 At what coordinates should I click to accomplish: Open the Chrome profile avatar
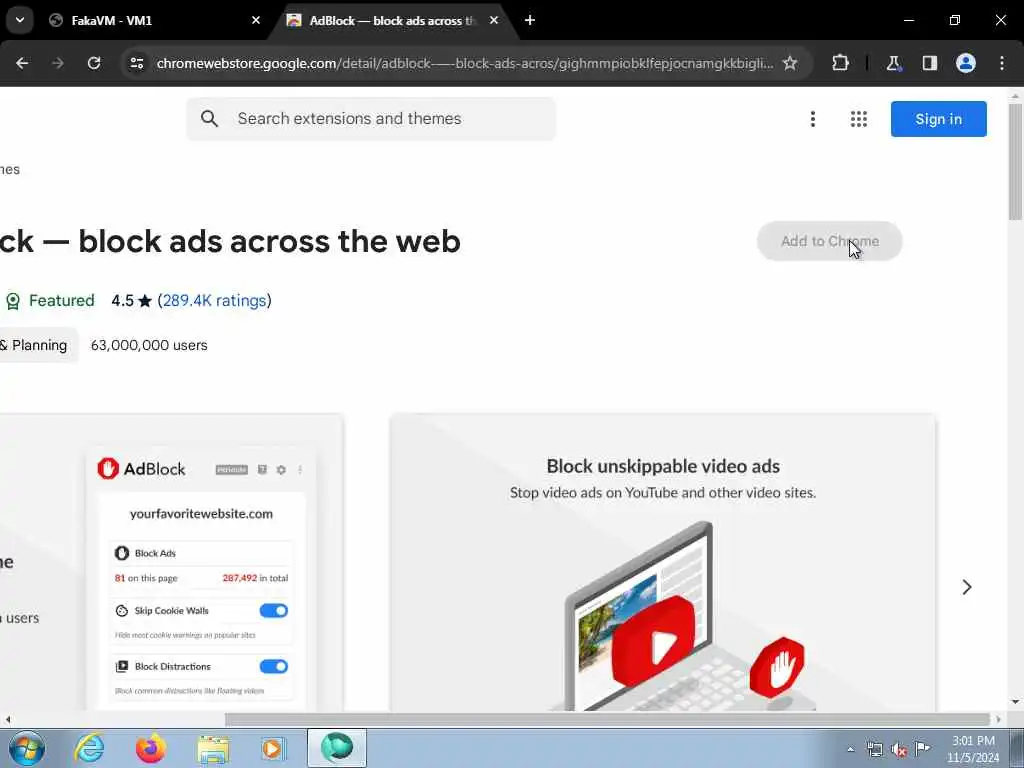pyautogui.click(x=966, y=63)
